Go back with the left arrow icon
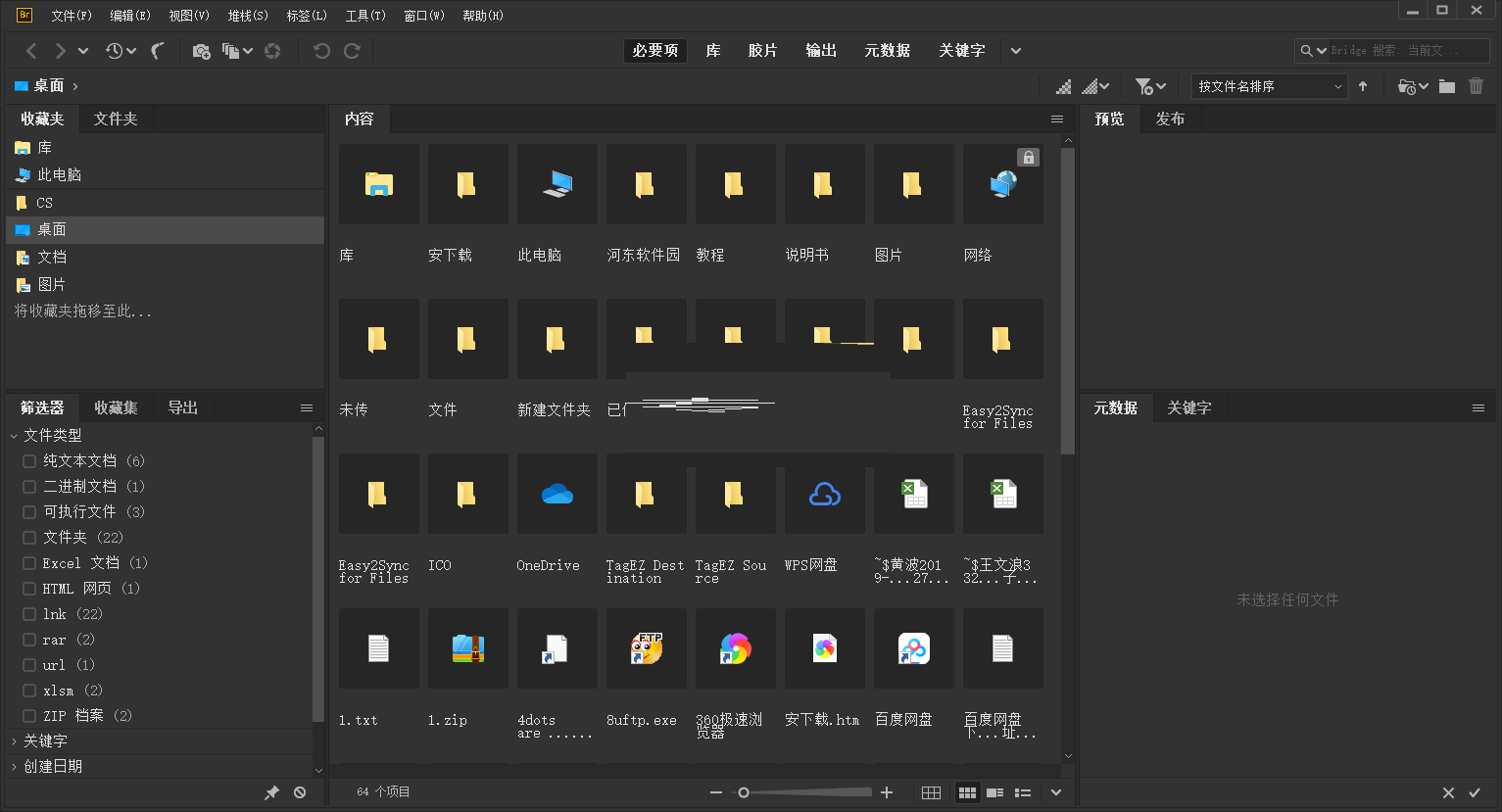The image size is (1502, 812). pos(31,51)
